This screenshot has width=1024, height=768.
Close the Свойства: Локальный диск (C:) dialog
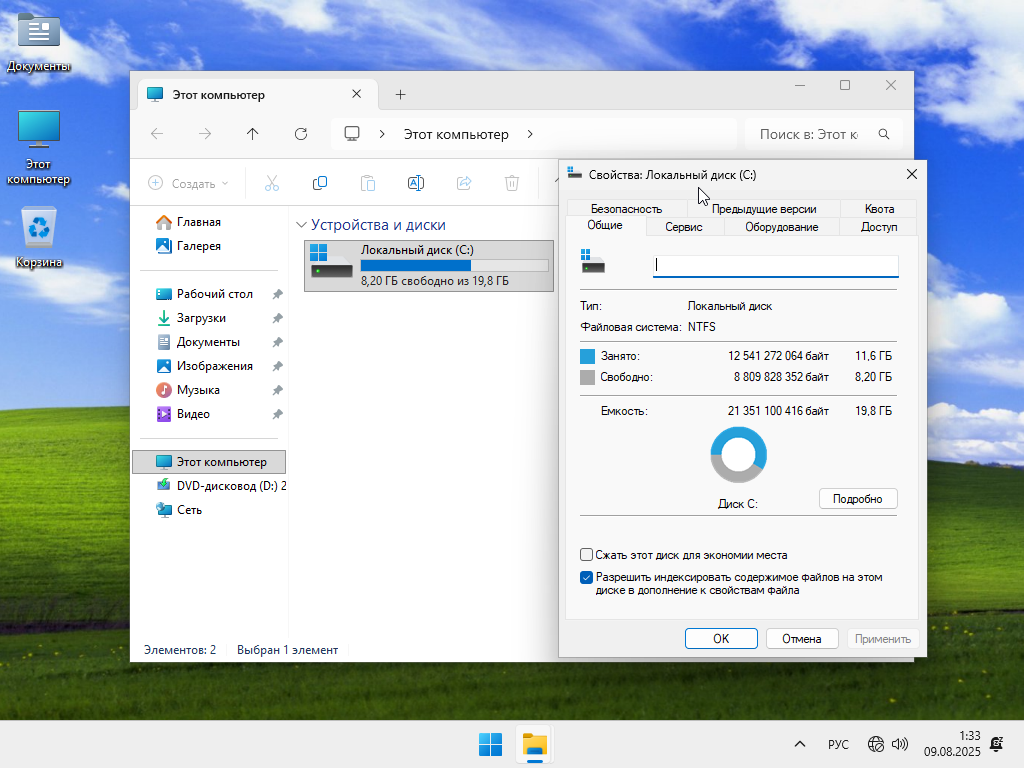point(912,174)
